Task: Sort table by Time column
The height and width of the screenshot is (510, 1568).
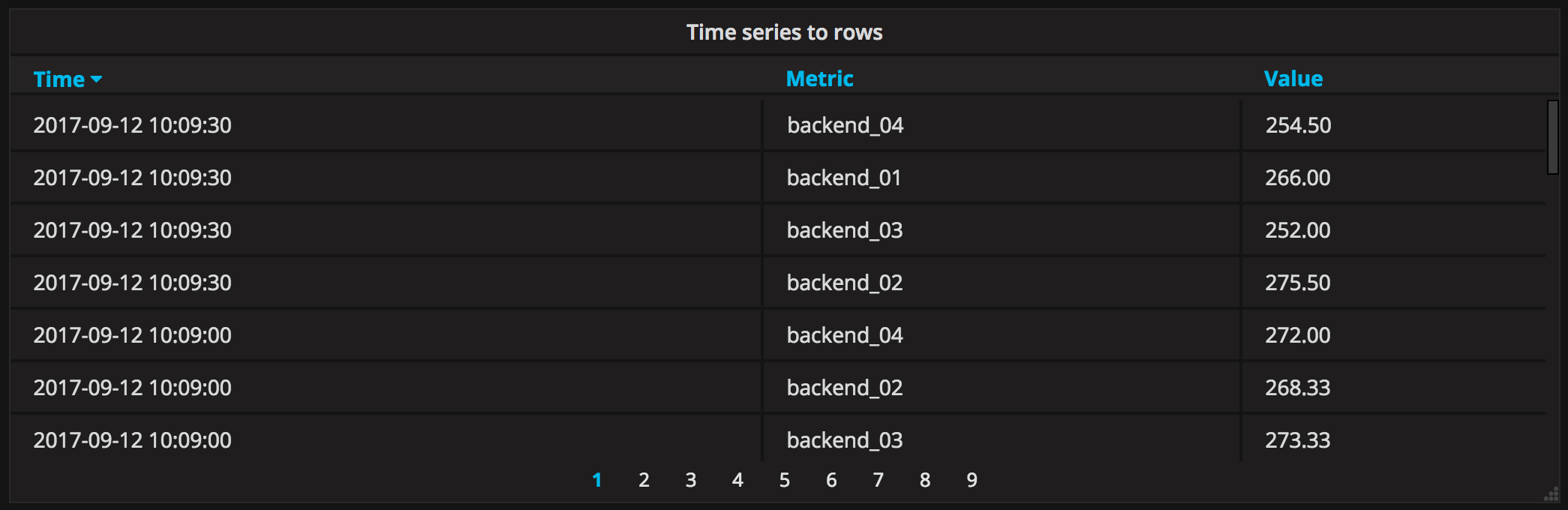Action: coord(59,79)
